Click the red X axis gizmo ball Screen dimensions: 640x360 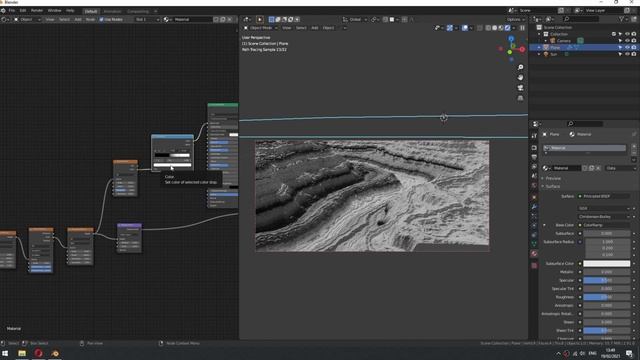[522, 49]
